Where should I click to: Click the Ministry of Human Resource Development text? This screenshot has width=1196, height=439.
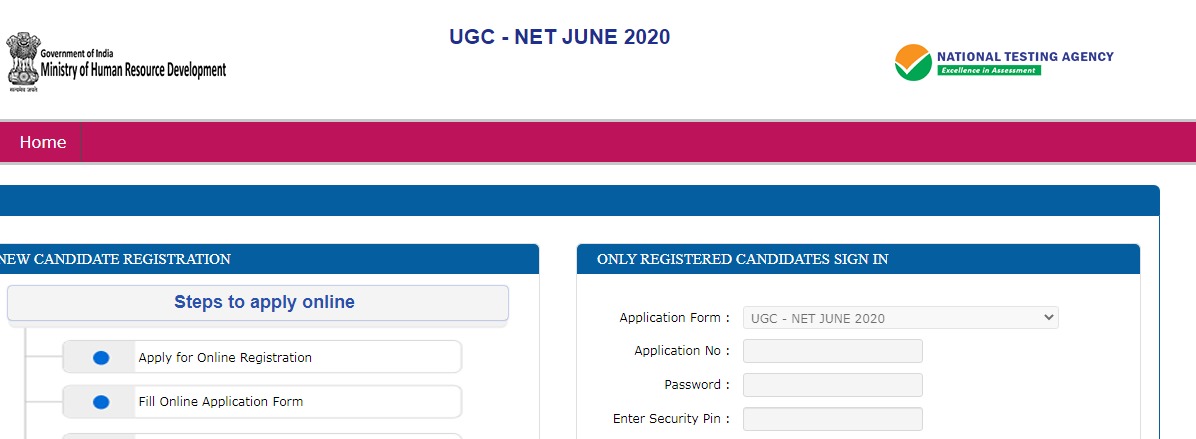pos(133,70)
